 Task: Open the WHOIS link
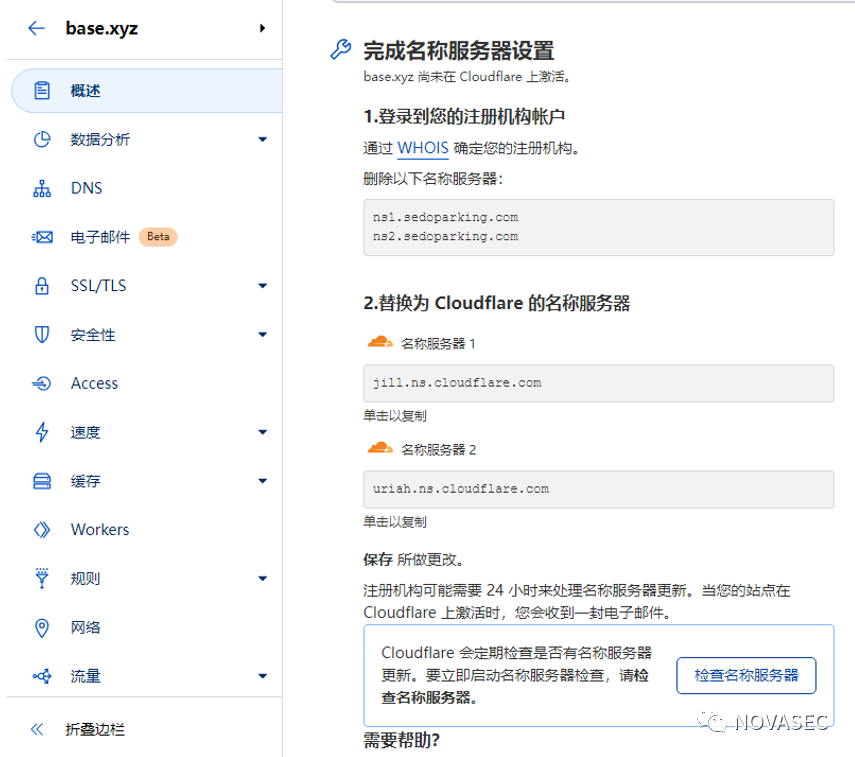(x=423, y=148)
